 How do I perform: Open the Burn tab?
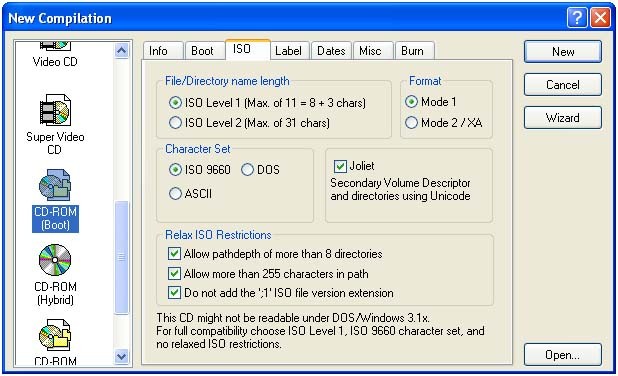coord(412,51)
